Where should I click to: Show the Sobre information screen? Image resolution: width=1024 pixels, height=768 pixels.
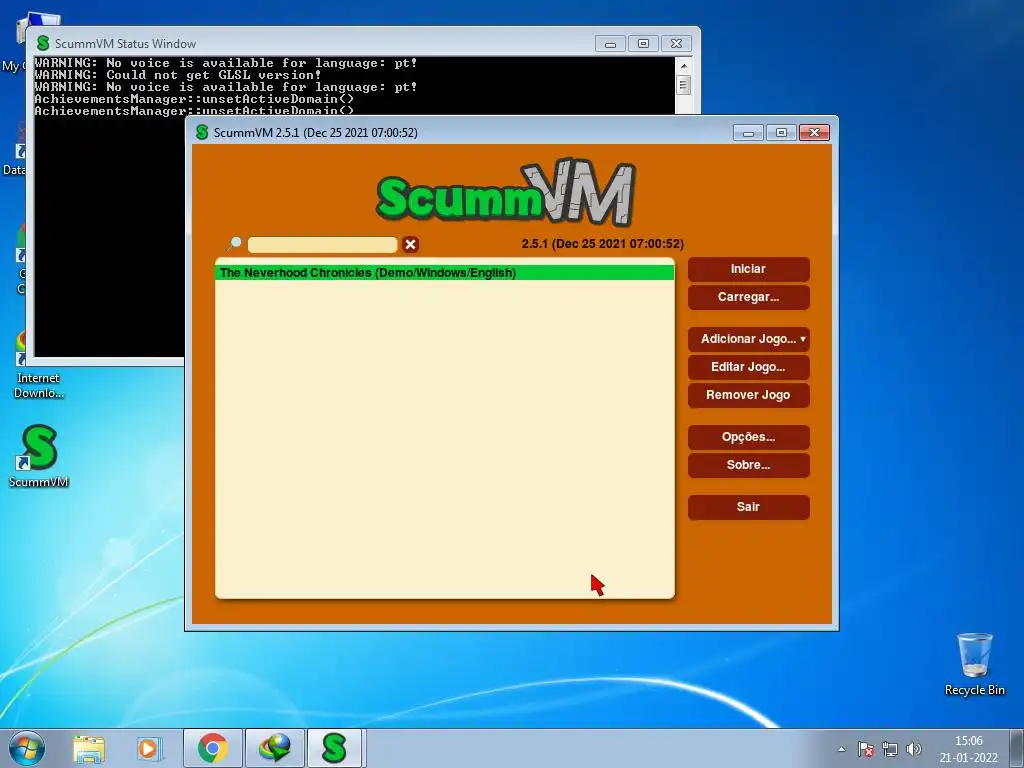point(748,465)
